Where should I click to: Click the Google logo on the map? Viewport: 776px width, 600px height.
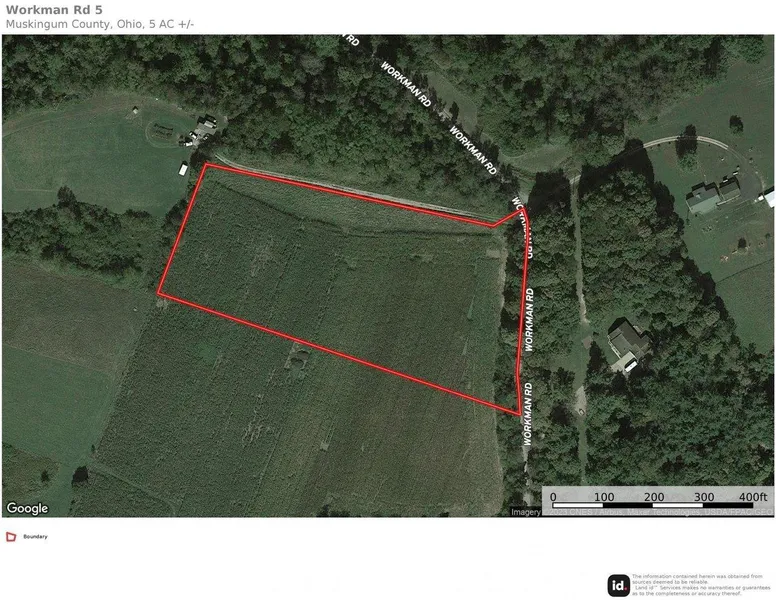pyautogui.click(x=27, y=508)
